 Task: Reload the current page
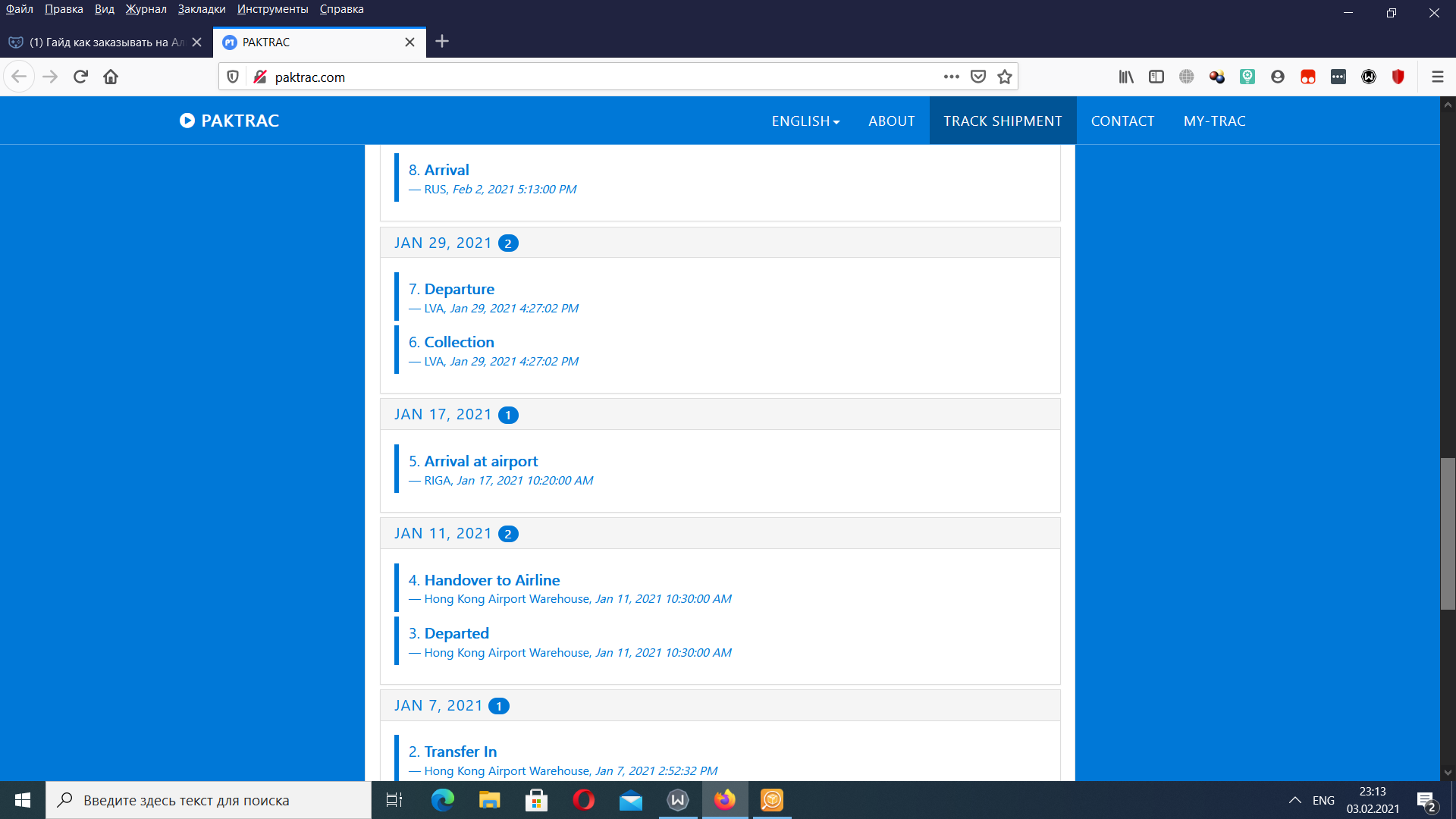click(80, 77)
